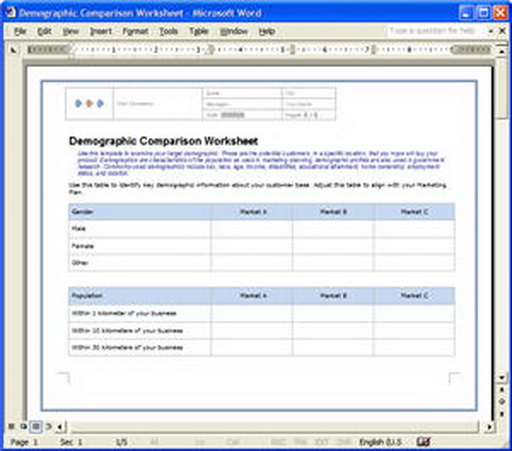
Task: Open the Select Browse Object button
Action: [x=502, y=402]
